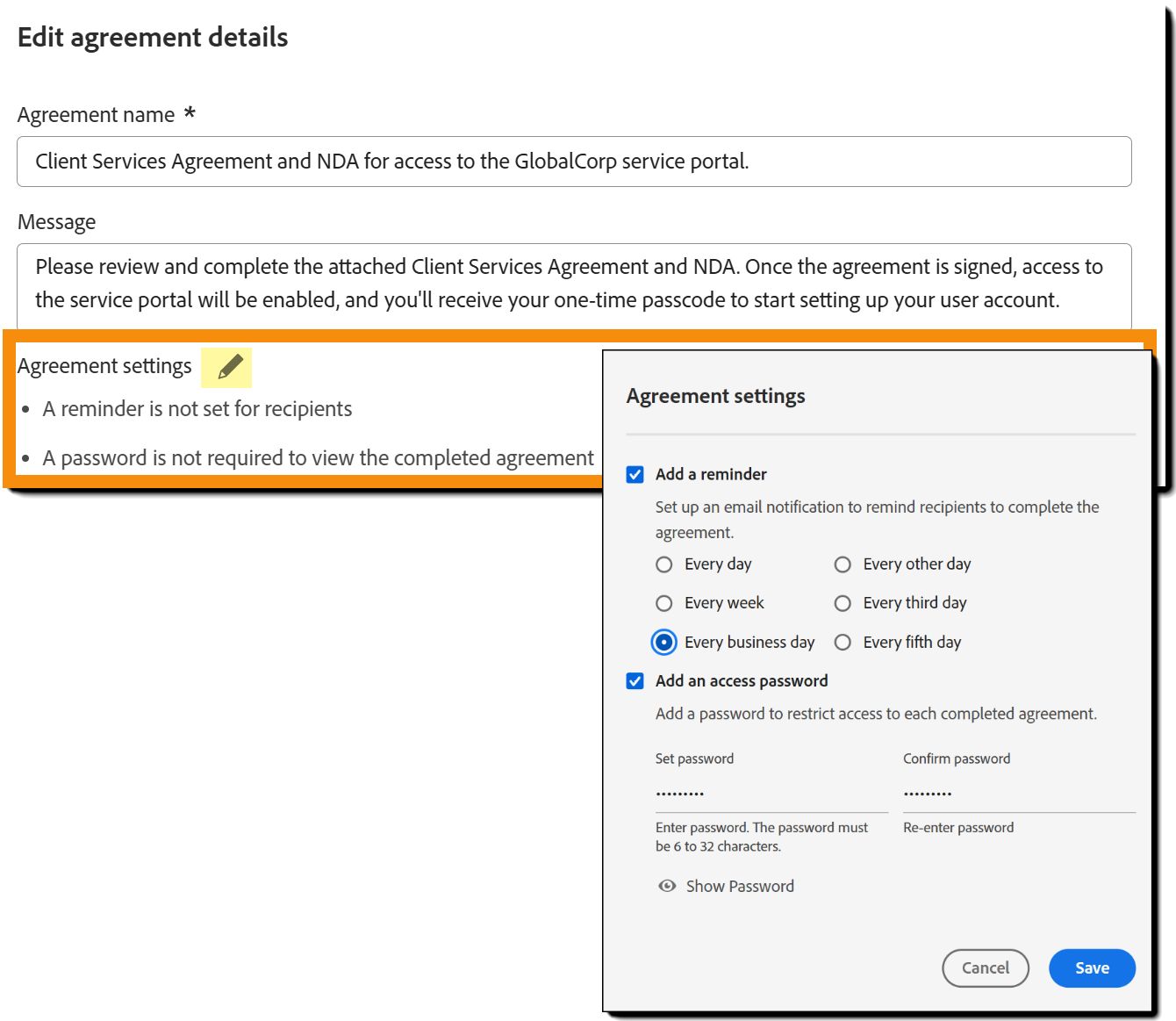This screenshot has width=1176, height=1021.
Task: Select the Every other day radio button
Action: click(843, 564)
